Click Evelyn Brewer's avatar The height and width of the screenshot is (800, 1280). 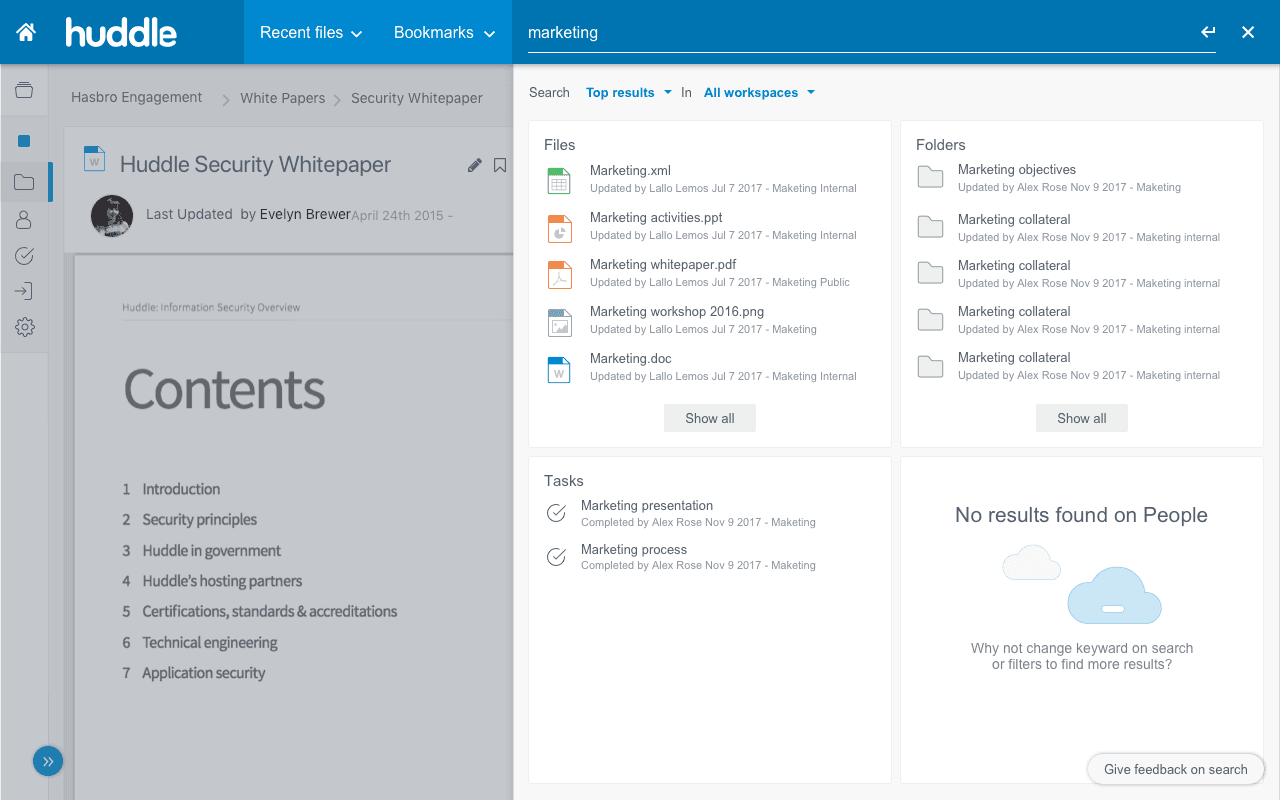coord(112,215)
